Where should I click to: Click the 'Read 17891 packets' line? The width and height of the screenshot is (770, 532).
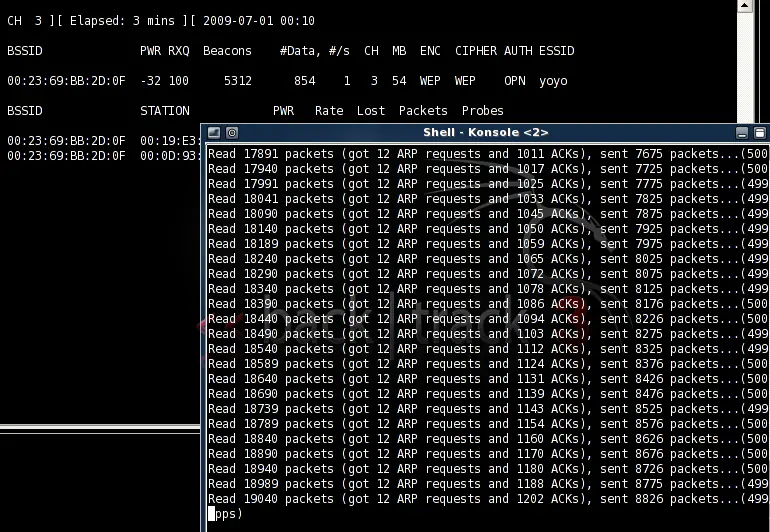coord(488,154)
